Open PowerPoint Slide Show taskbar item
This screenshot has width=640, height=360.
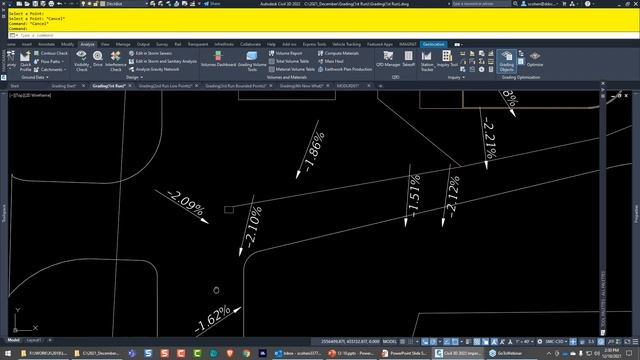tap(404, 353)
